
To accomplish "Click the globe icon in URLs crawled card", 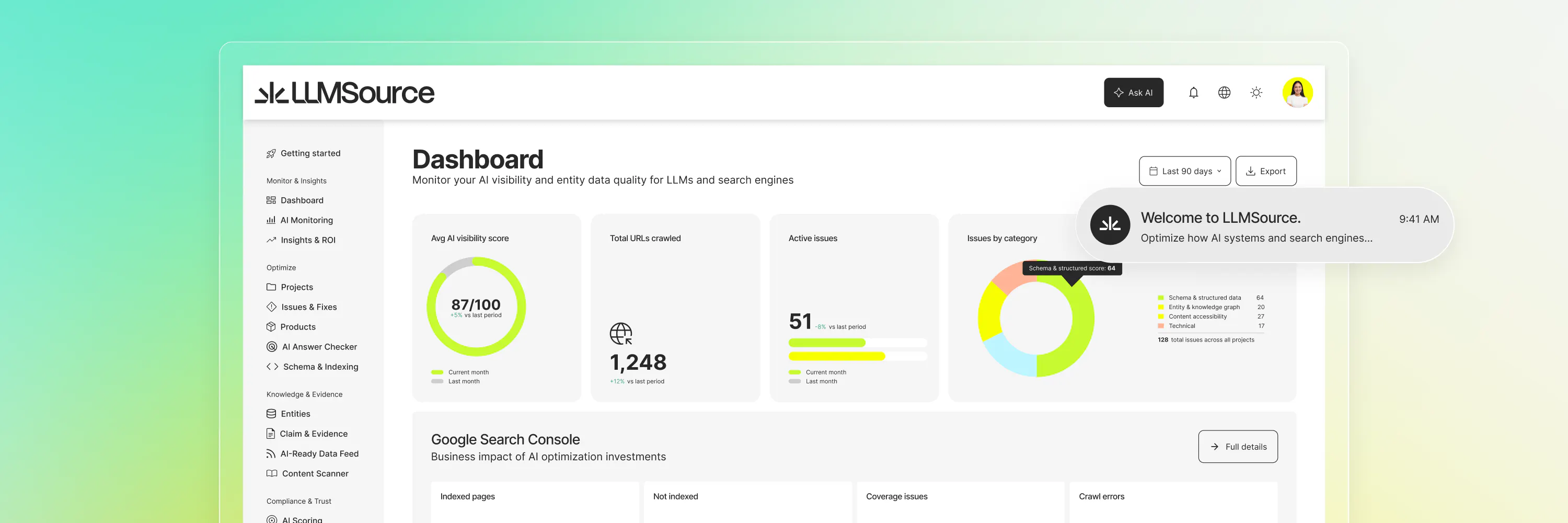I will pyautogui.click(x=621, y=334).
